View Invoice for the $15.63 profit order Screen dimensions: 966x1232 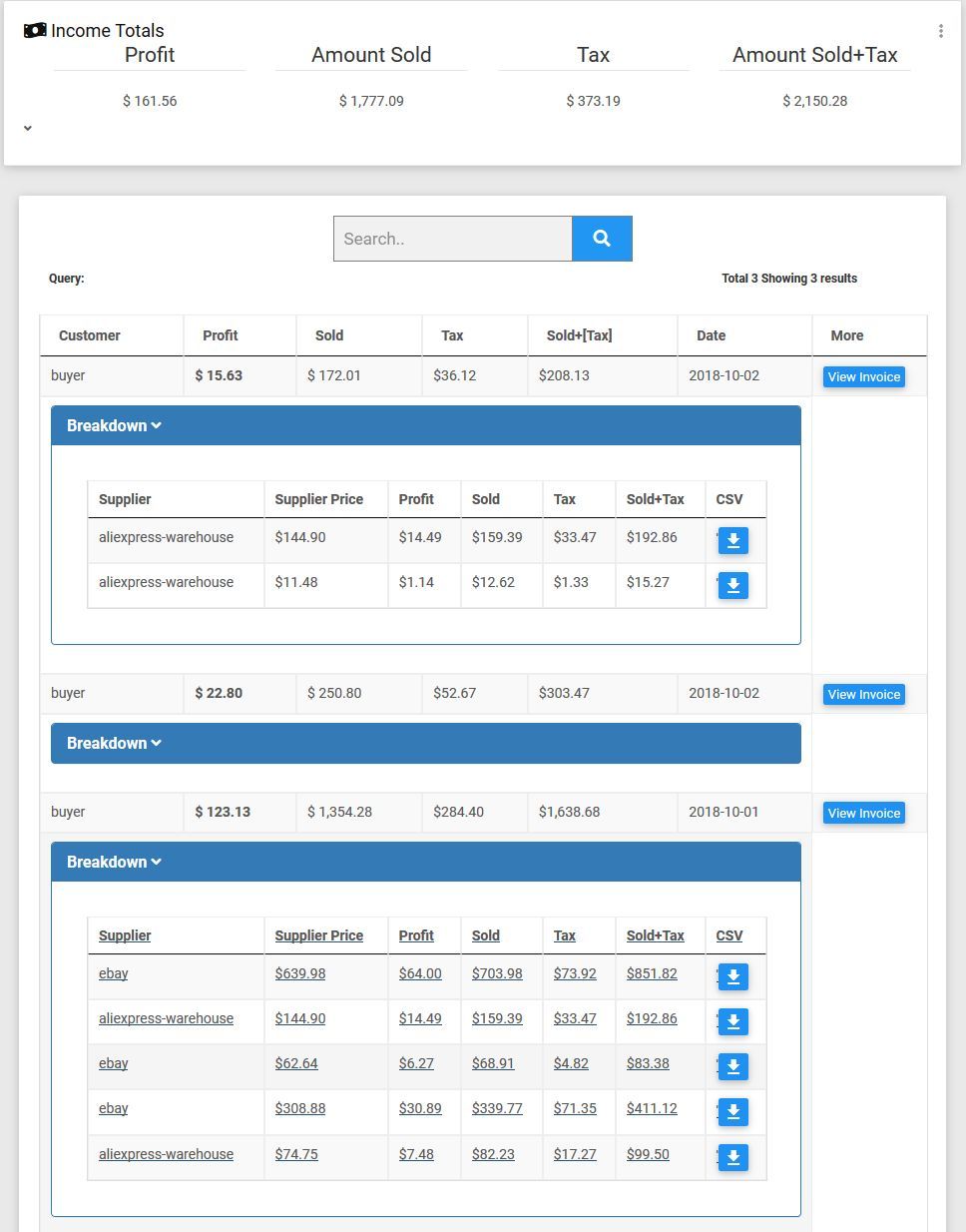(864, 376)
